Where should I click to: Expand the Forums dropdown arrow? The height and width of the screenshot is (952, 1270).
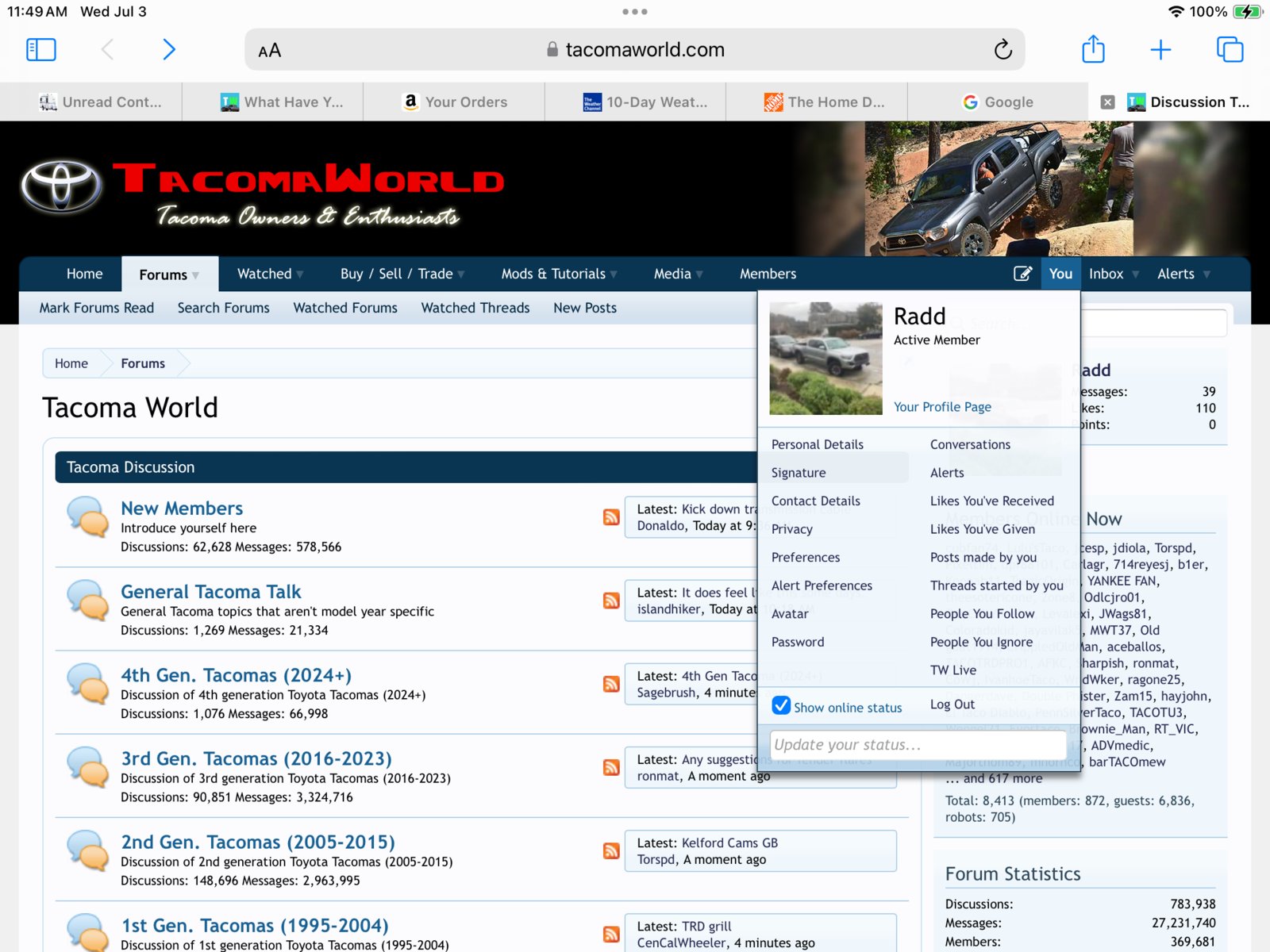195,275
